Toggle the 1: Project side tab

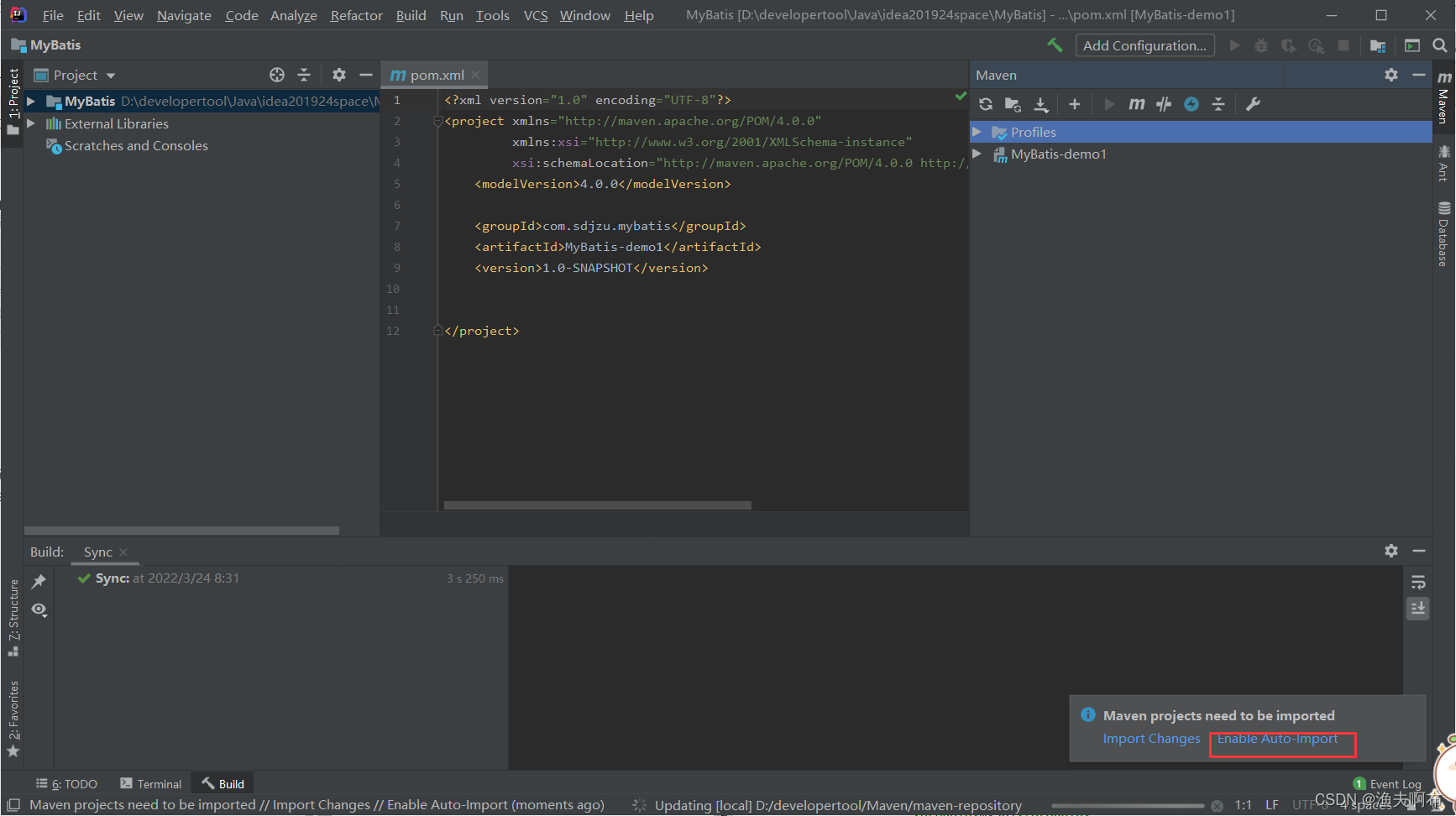point(13,102)
